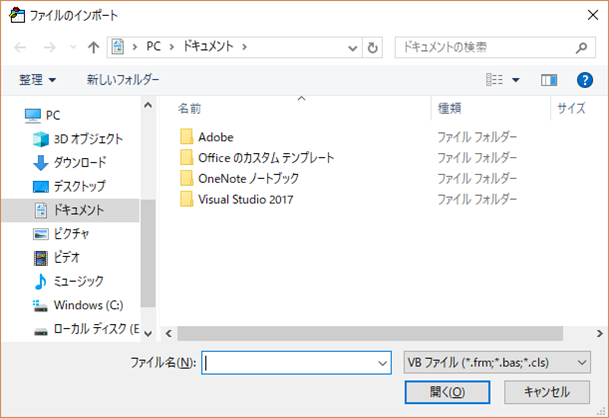This screenshot has height=418, width=609.
Task: Click the document icon in the address bar
Action: pos(118,47)
